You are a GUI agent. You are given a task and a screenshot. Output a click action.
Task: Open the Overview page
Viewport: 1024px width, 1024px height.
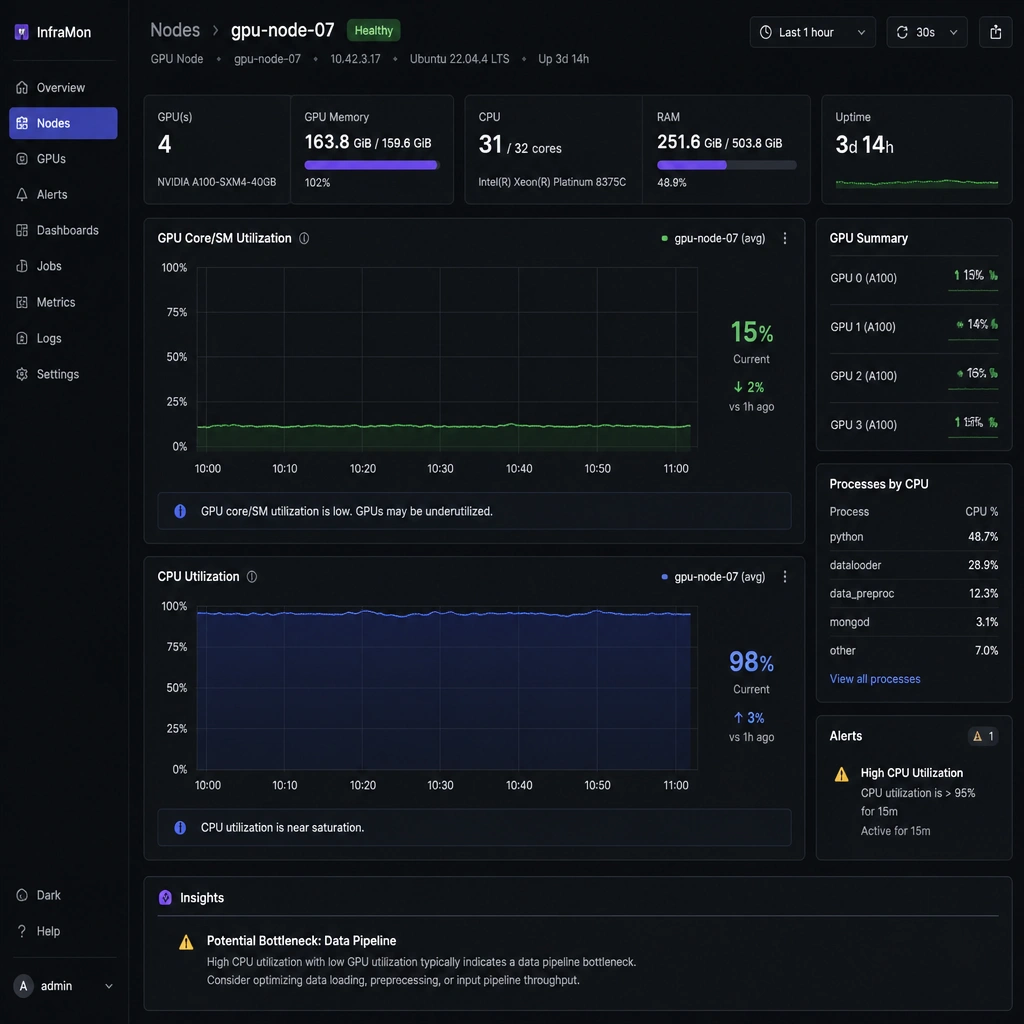click(63, 88)
